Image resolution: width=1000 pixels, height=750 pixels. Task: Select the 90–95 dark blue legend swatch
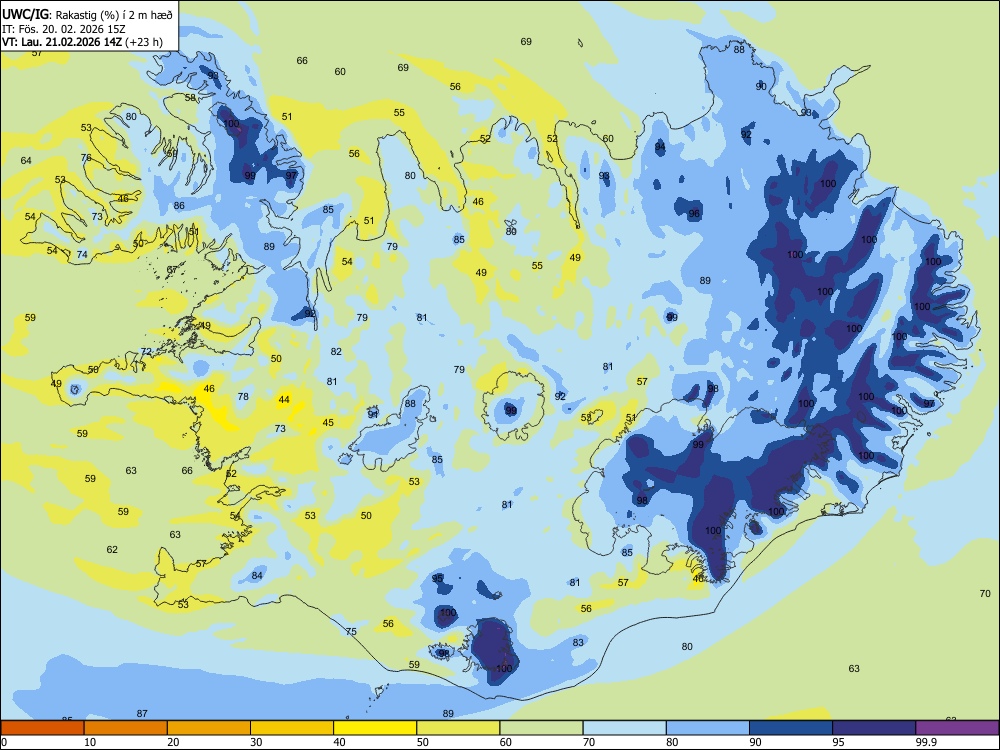(x=791, y=728)
